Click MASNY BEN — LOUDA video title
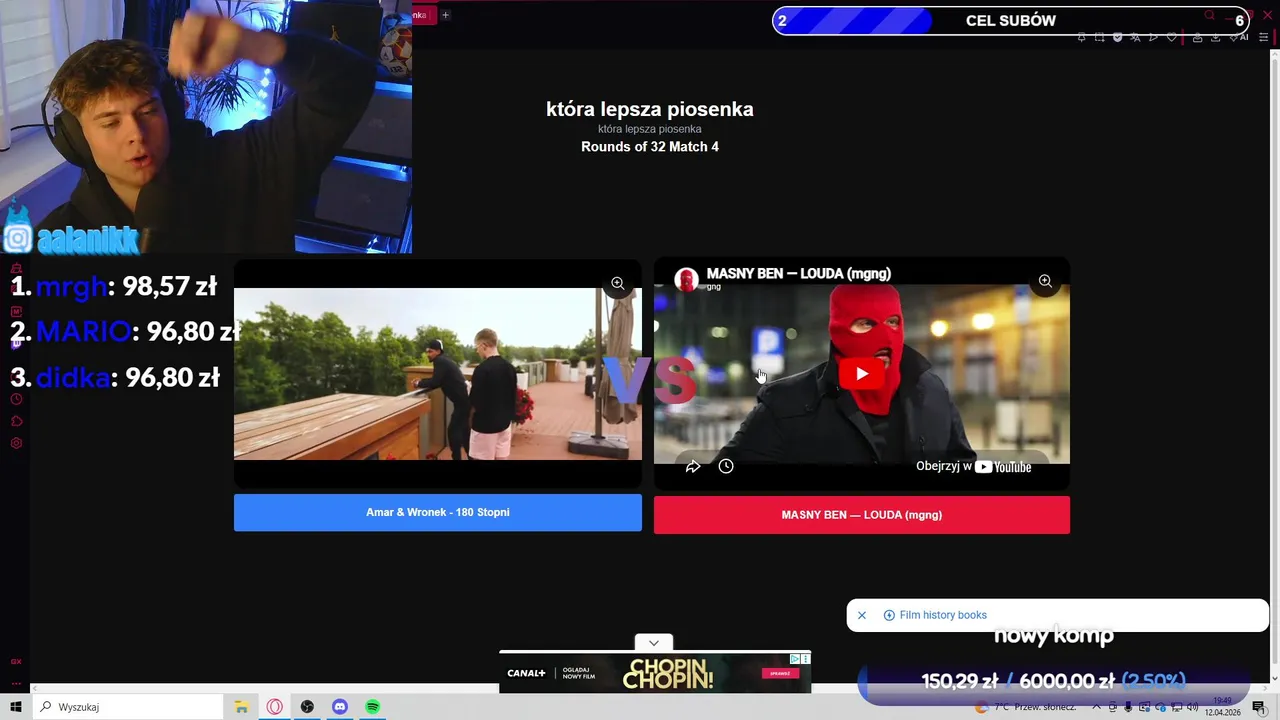This screenshot has width=1280, height=720. point(799,273)
